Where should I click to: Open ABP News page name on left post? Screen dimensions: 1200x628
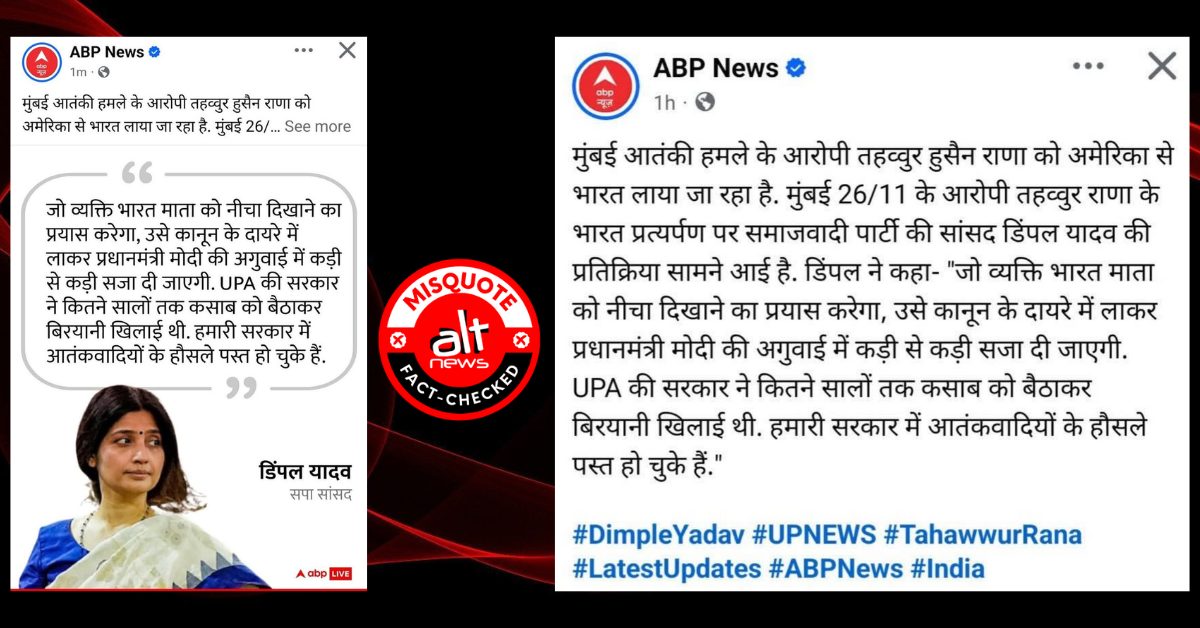[x=106, y=52]
